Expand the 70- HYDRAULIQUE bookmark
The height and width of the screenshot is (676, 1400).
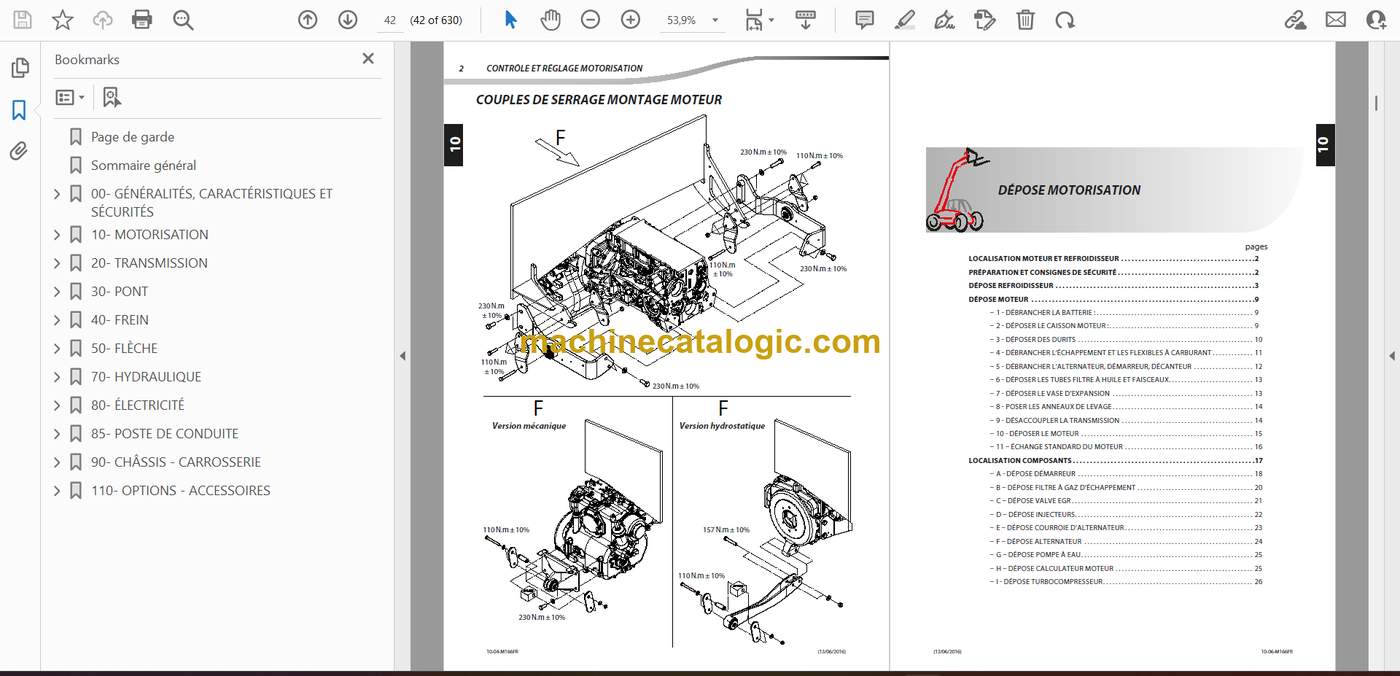tap(57, 377)
